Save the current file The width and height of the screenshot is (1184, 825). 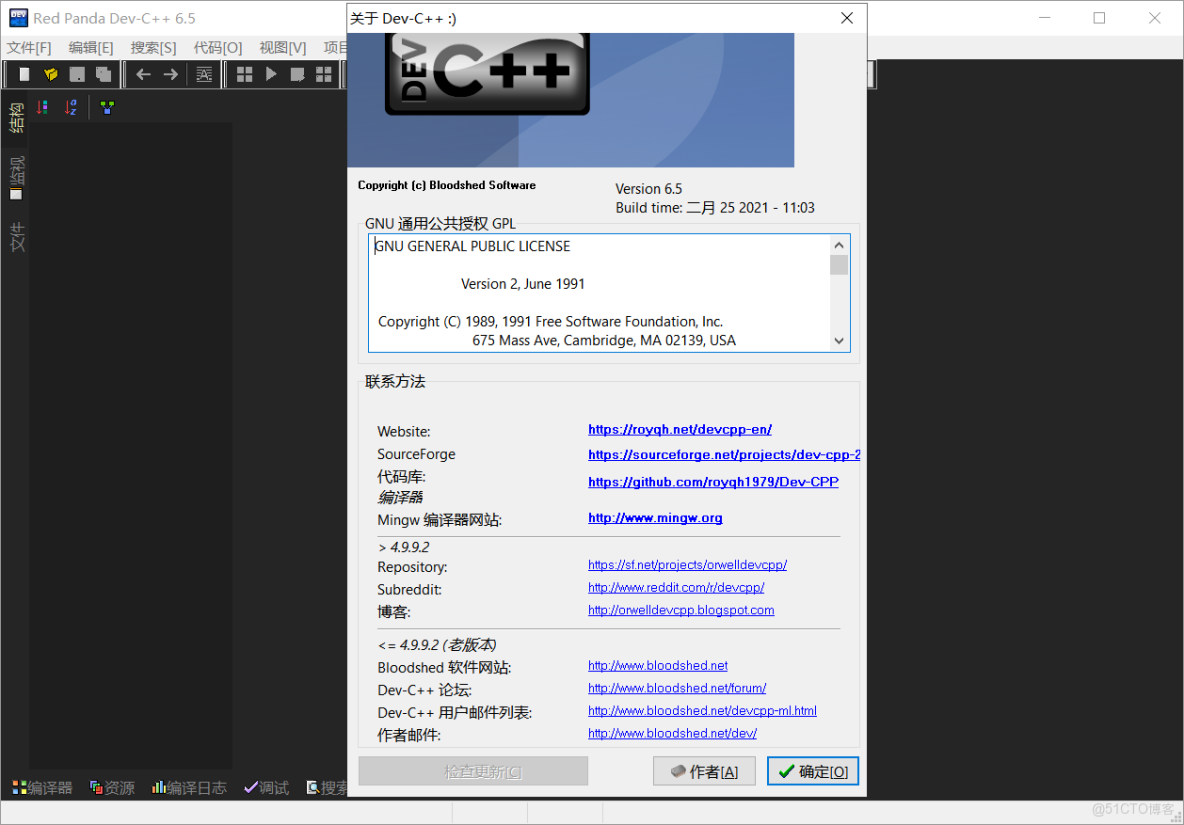77,73
